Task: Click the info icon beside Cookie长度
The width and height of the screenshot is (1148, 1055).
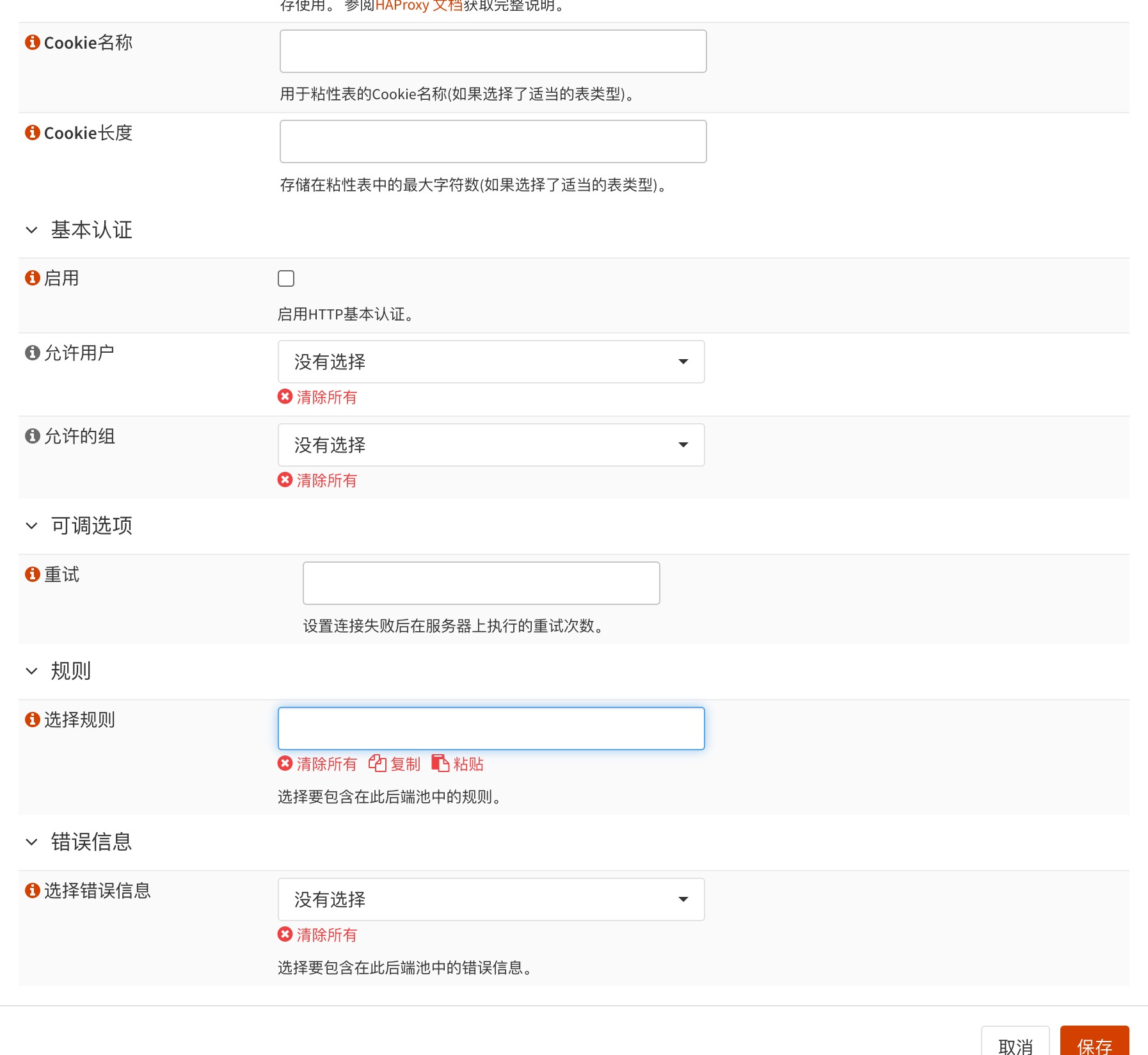Action: [x=32, y=133]
